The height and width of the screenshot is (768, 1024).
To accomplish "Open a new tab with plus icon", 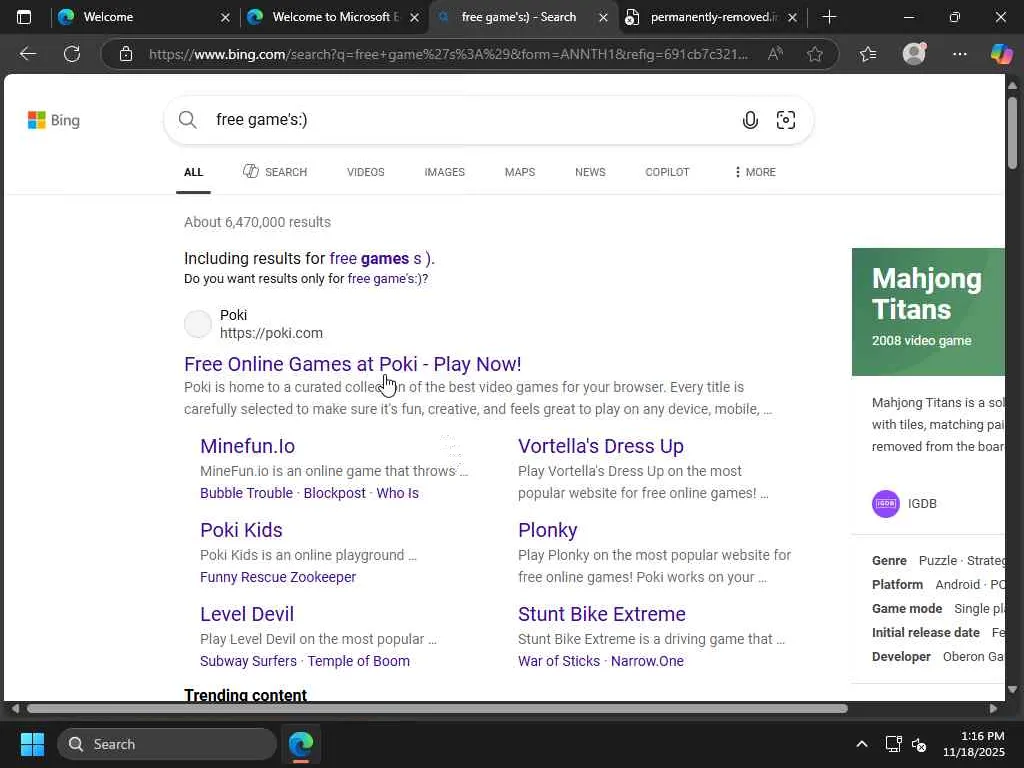I will tap(829, 17).
